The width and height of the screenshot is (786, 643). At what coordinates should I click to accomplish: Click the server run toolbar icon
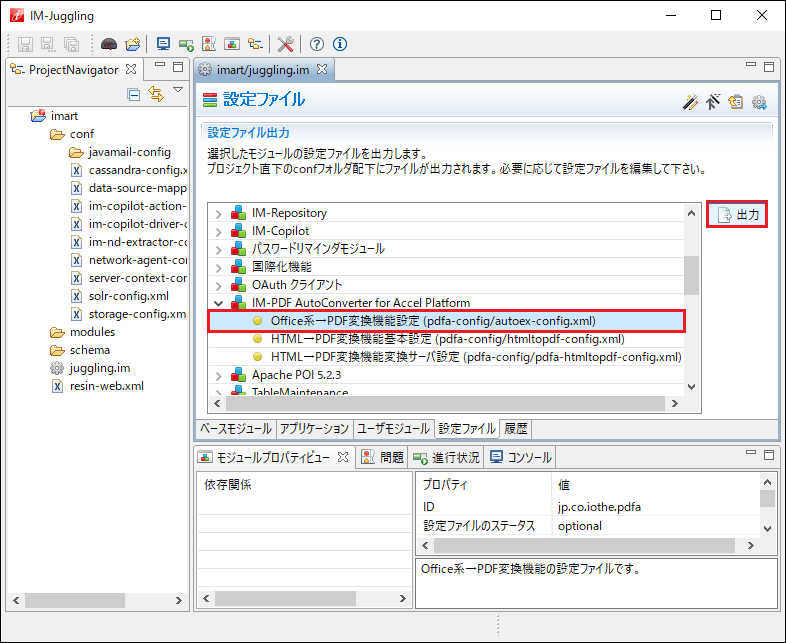186,45
